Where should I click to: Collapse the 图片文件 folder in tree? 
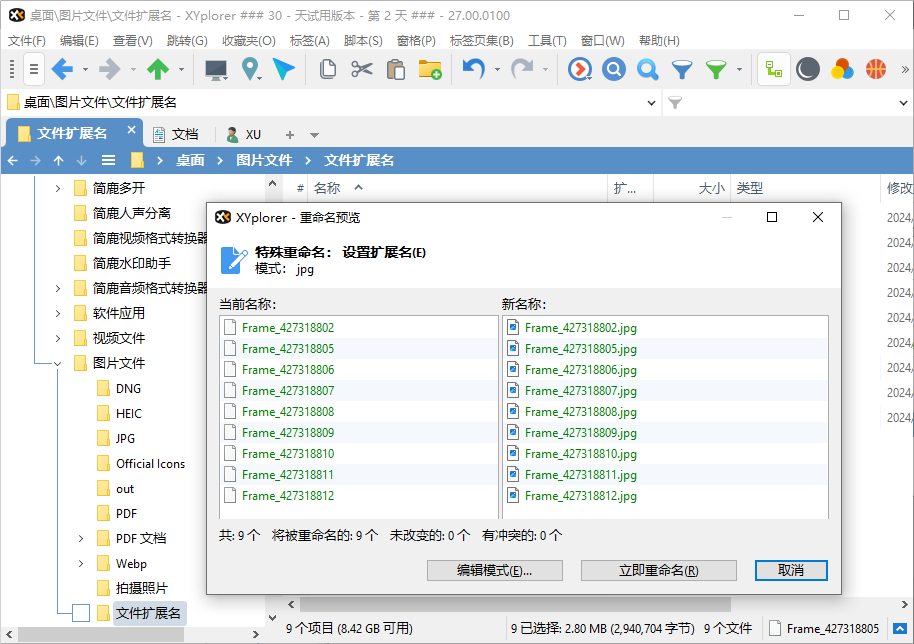point(57,363)
